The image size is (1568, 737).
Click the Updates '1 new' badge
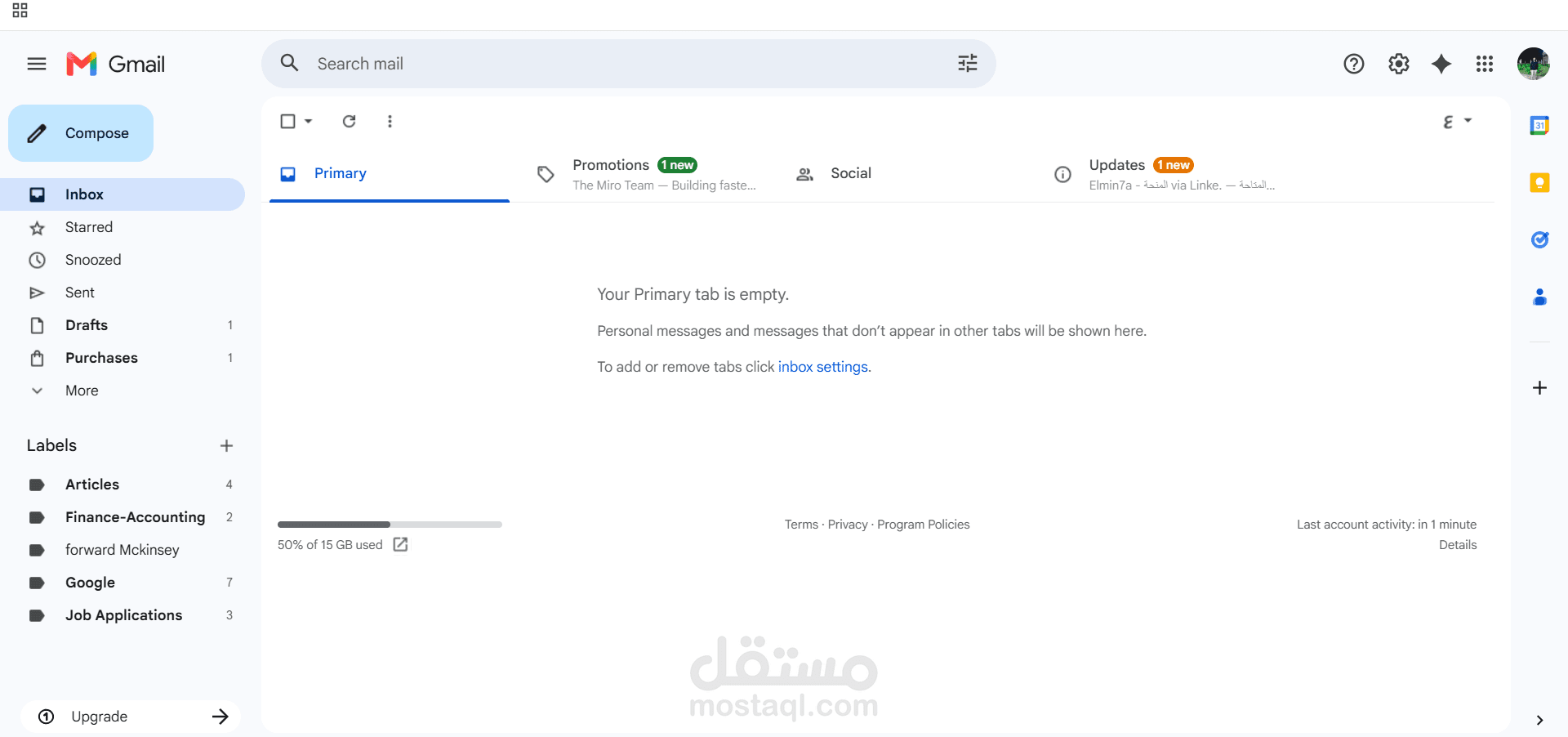click(1174, 165)
